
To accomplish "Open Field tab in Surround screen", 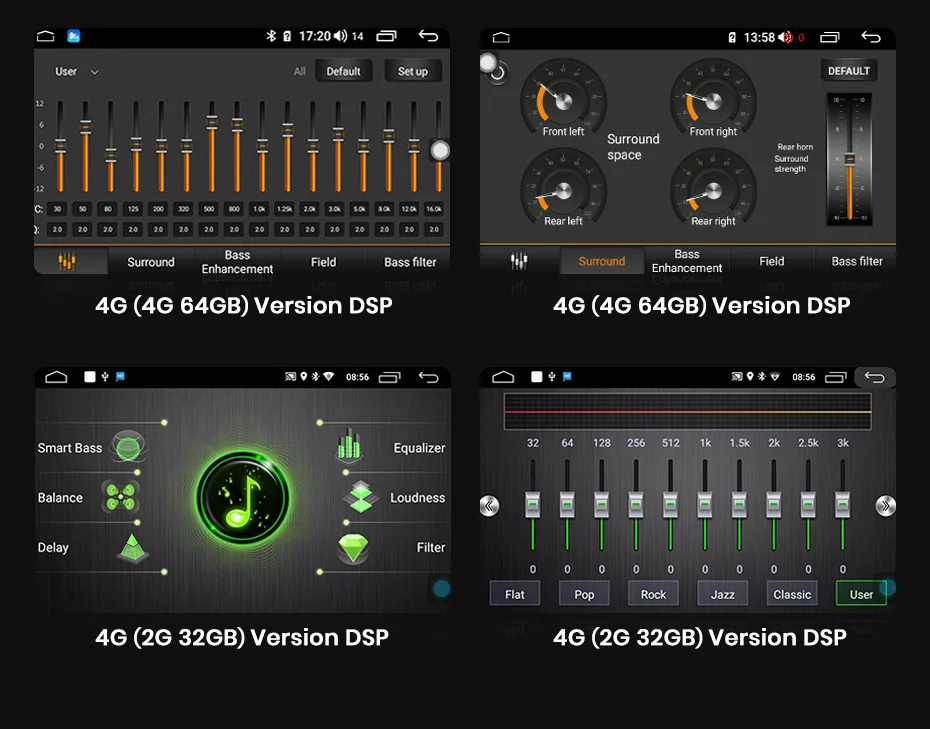I will (x=772, y=261).
